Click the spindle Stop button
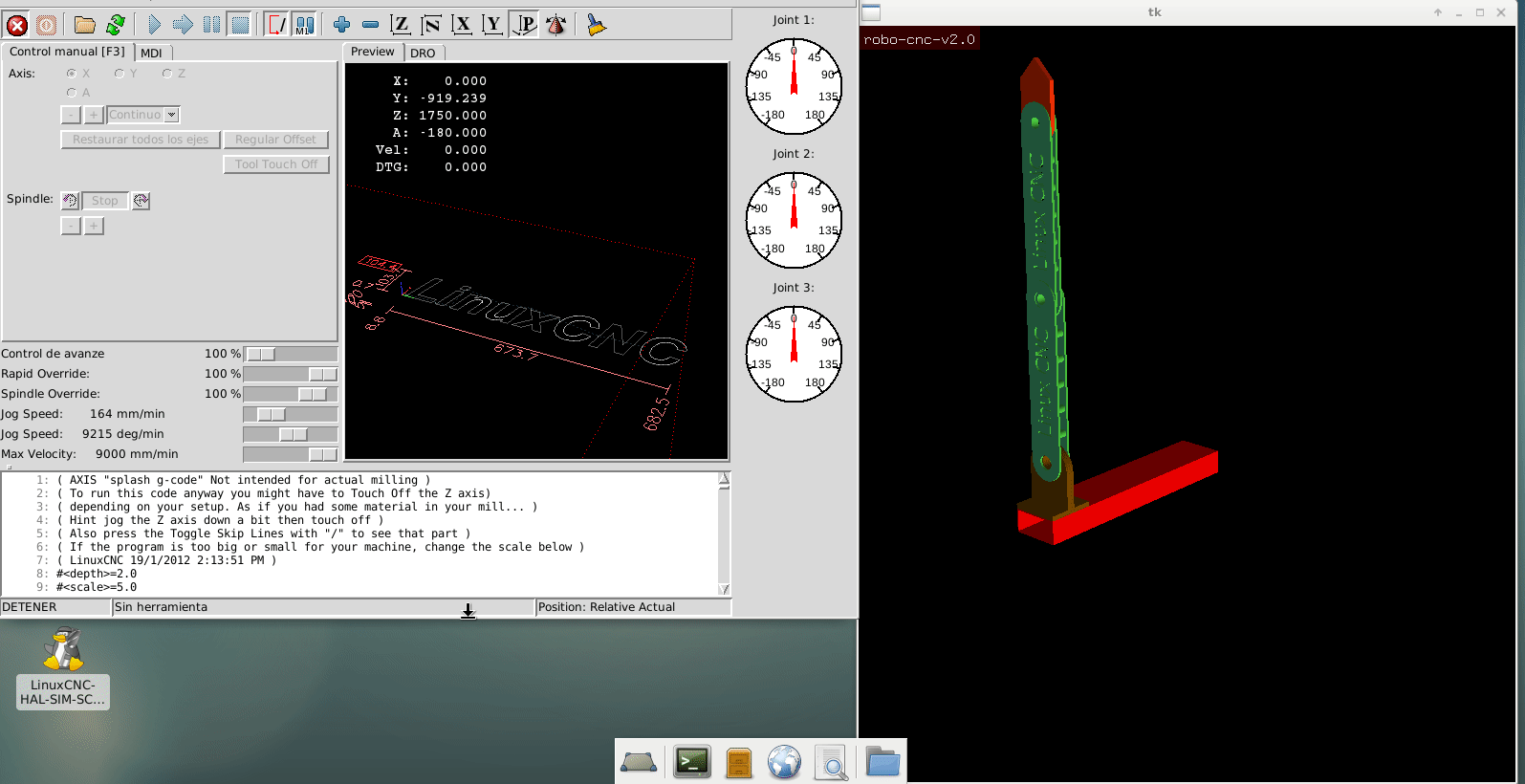 pos(105,201)
